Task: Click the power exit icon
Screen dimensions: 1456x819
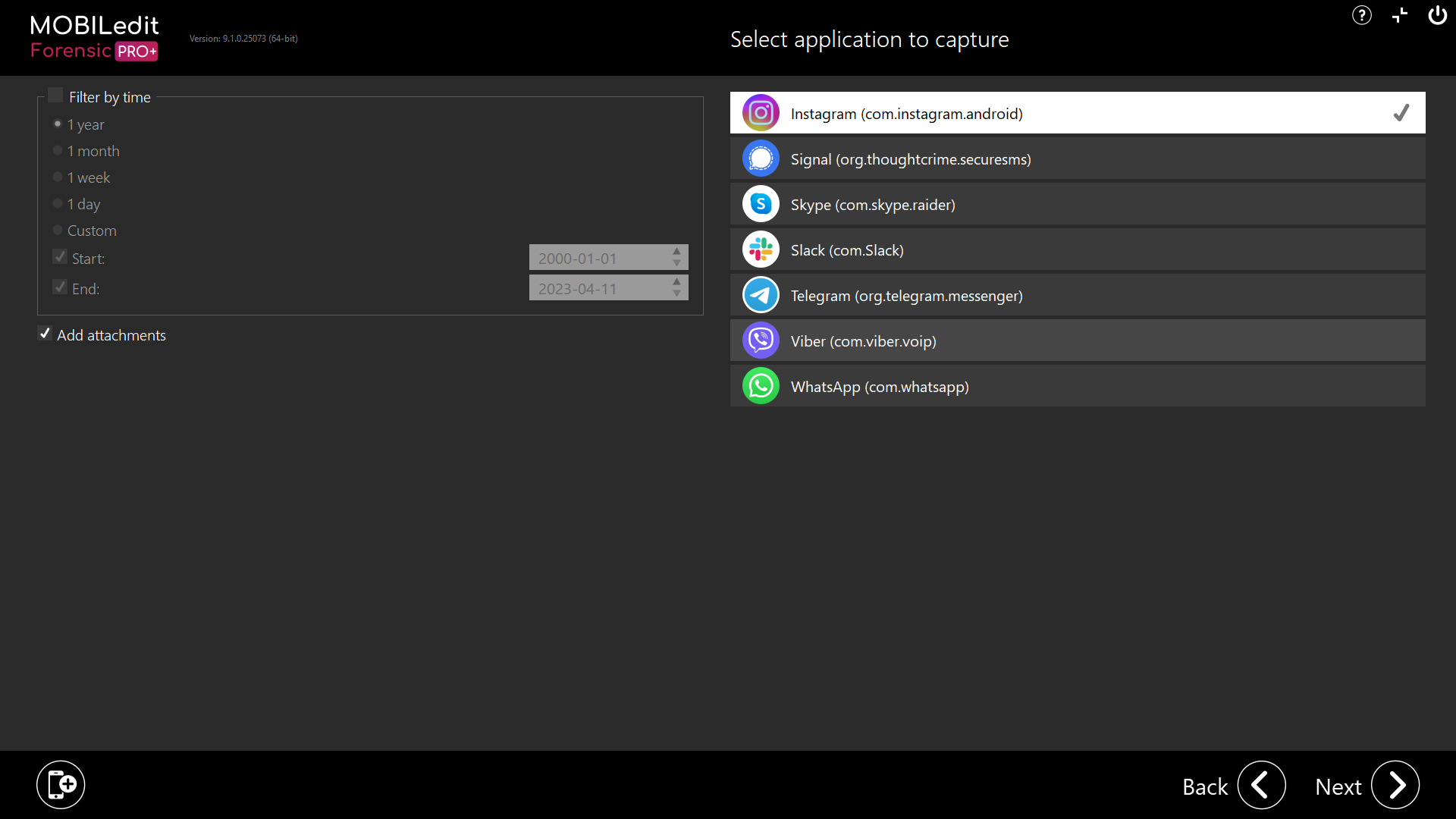Action: (x=1437, y=15)
